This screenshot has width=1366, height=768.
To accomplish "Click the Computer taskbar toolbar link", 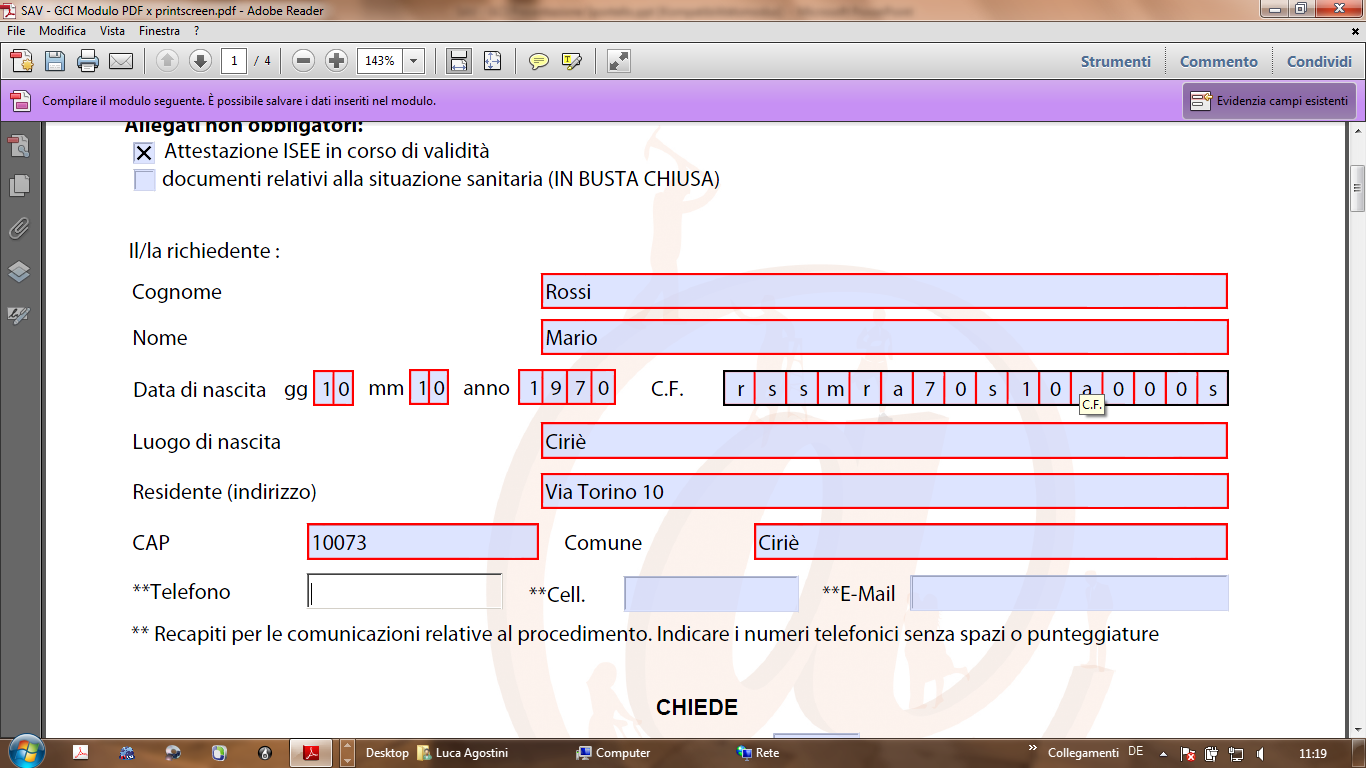I will click(x=613, y=753).
